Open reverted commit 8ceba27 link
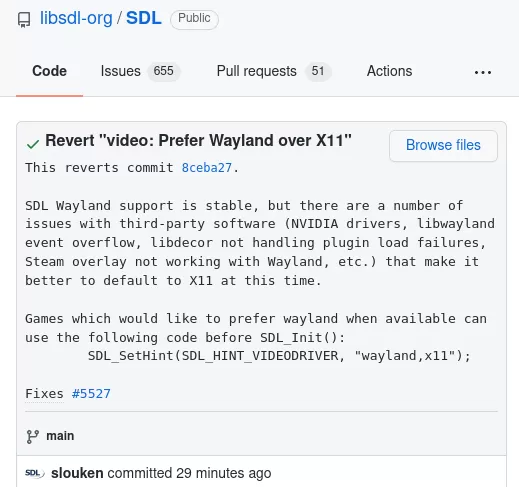The image size is (519, 487). tap(207, 167)
